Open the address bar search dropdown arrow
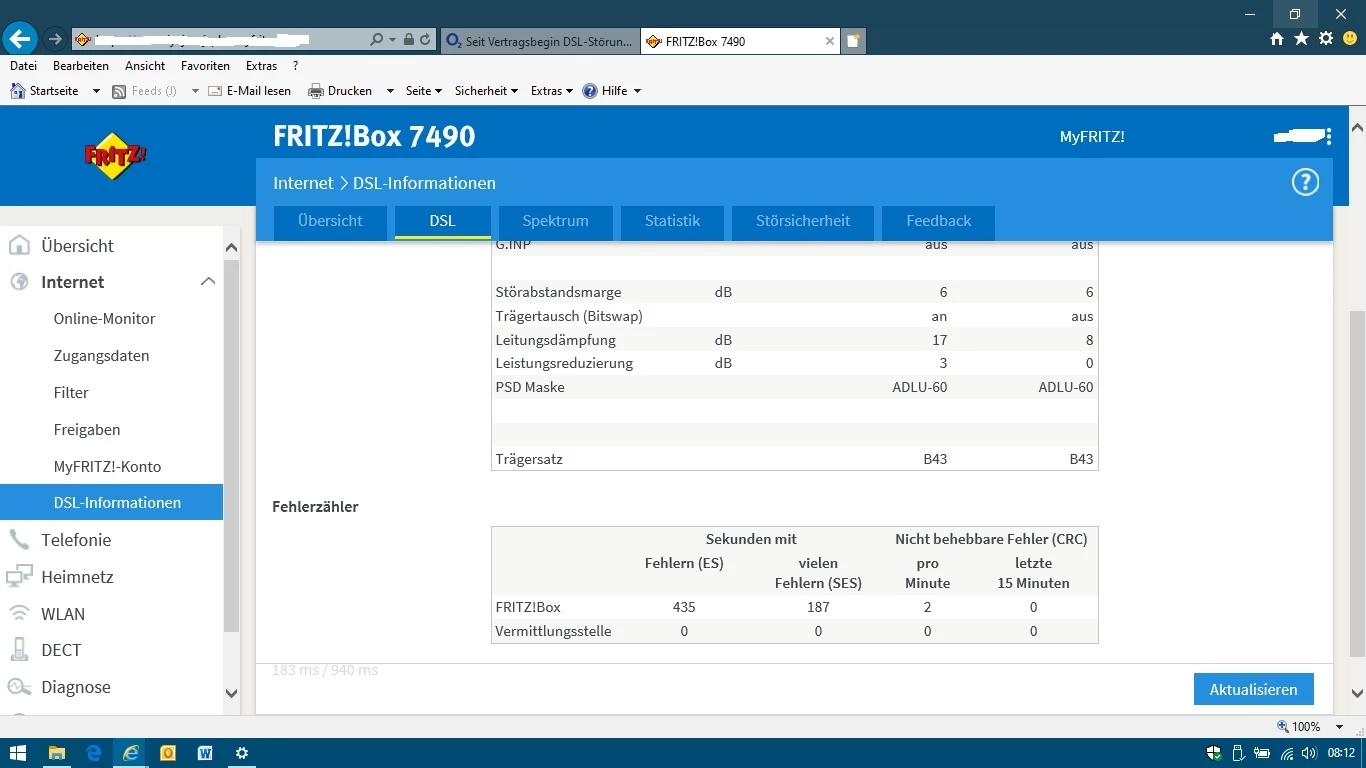Screen dimensions: 1366x768 coord(391,40)
